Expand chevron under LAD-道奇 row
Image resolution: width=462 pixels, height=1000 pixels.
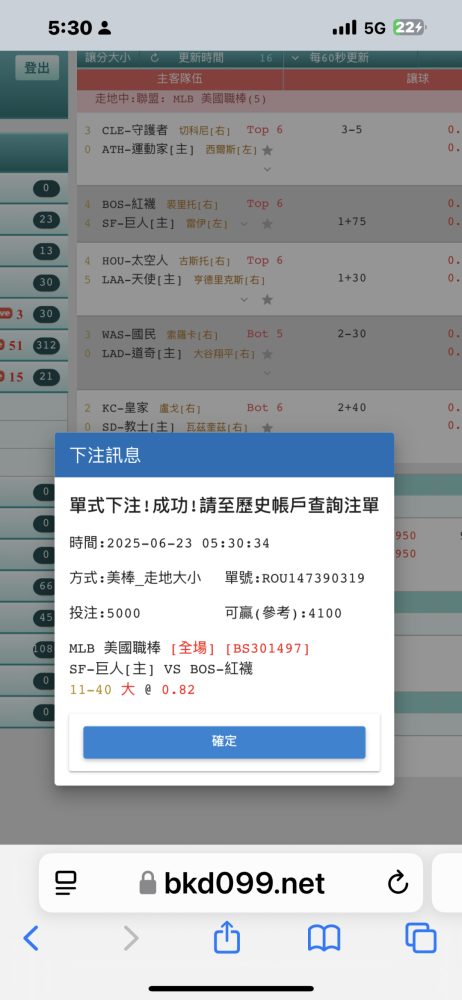(x=267, y=373)
